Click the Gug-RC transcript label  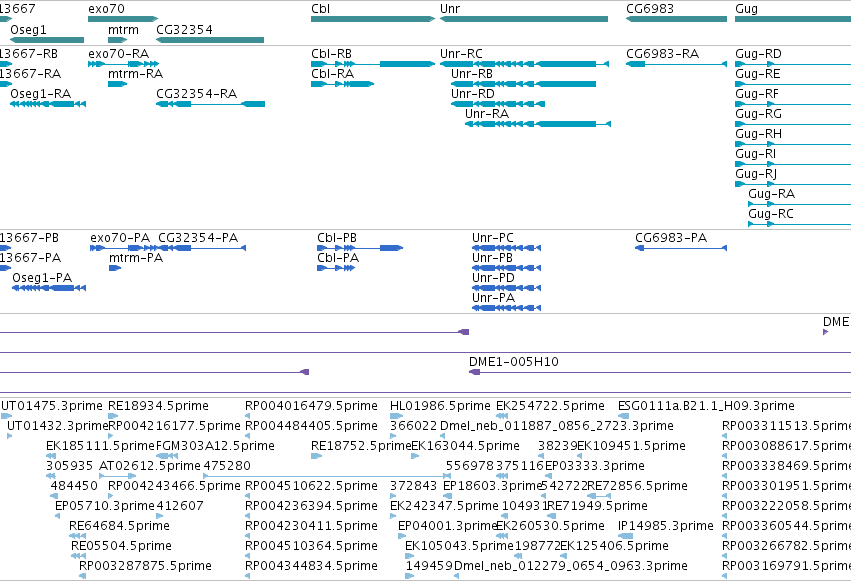click(x=771, y=214)
